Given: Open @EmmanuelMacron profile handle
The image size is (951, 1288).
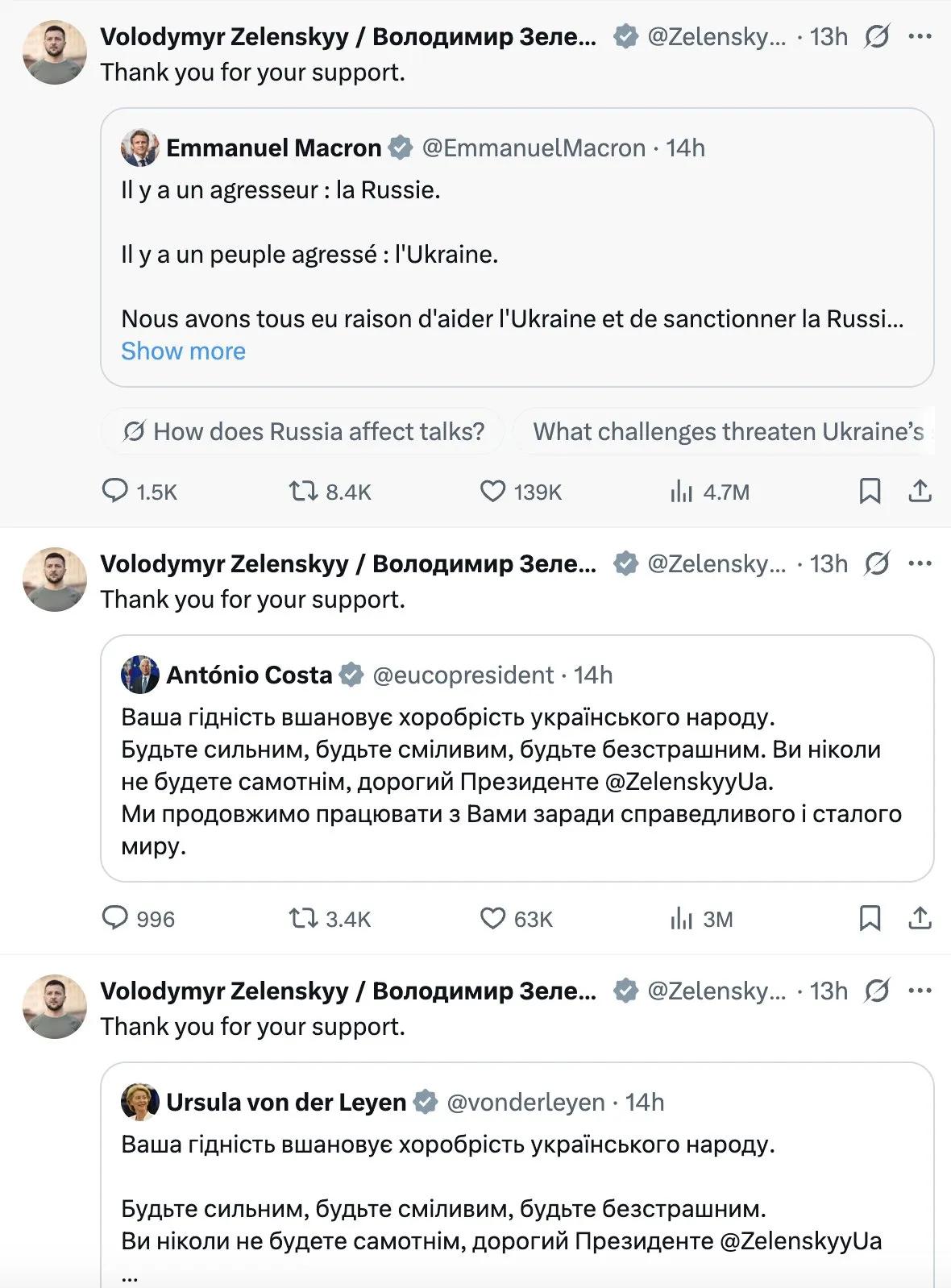Looking at the screenshot, I should pos(534,148).
